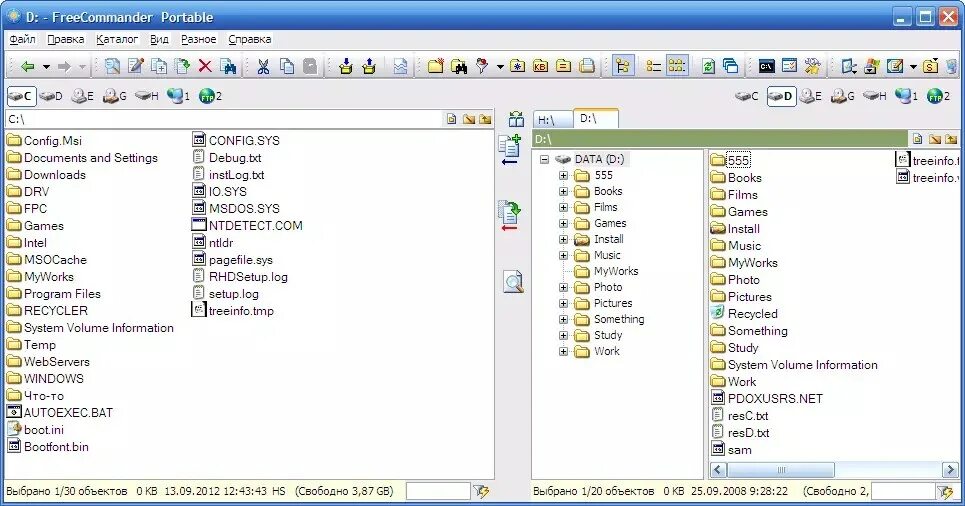Open the Вид menu

tap(159, 39)
